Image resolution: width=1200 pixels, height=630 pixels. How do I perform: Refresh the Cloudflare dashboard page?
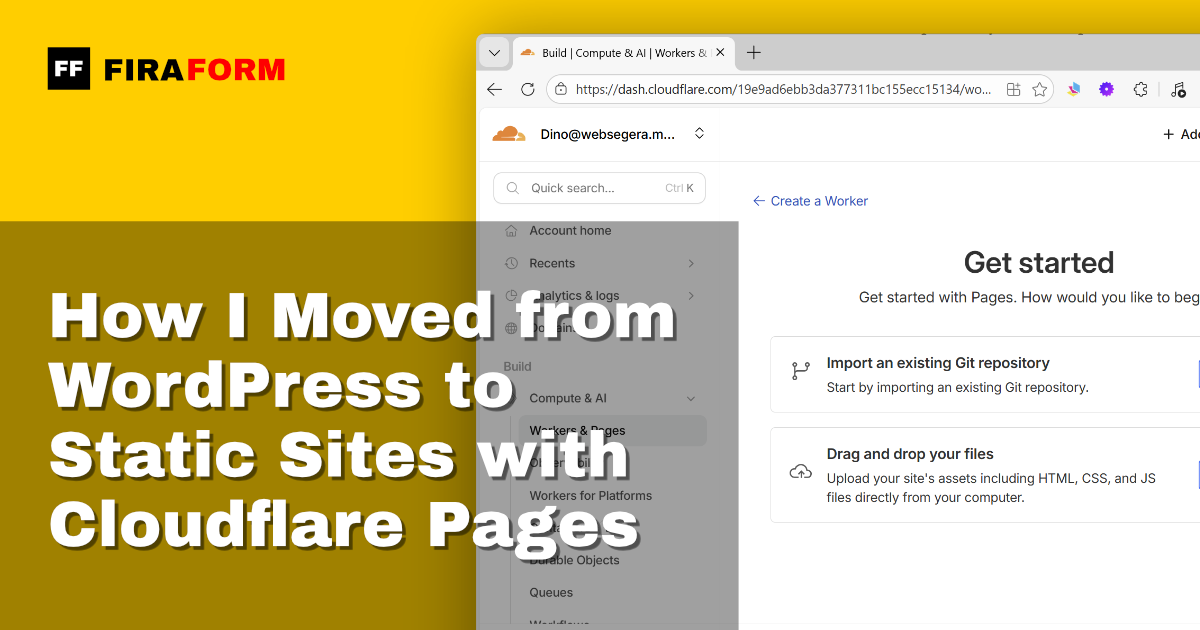(527, 89)
